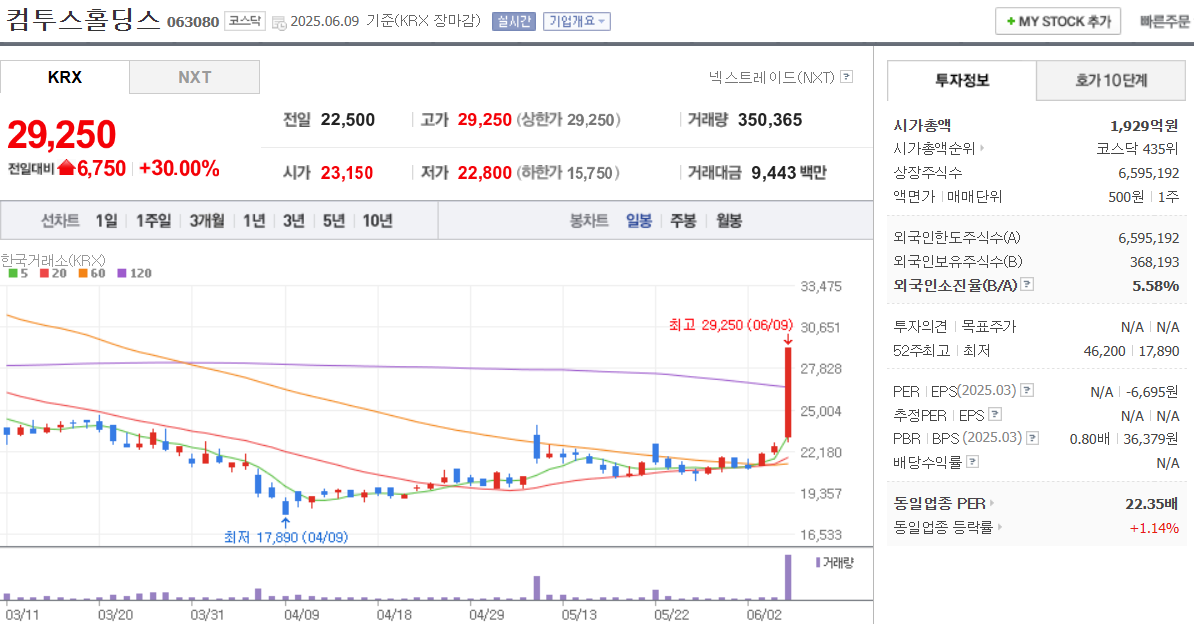Select the 일봉 candlestick chart
The width and height of the screenshot is (1194, 624).
pyautogui.click(x=639, y=221)
